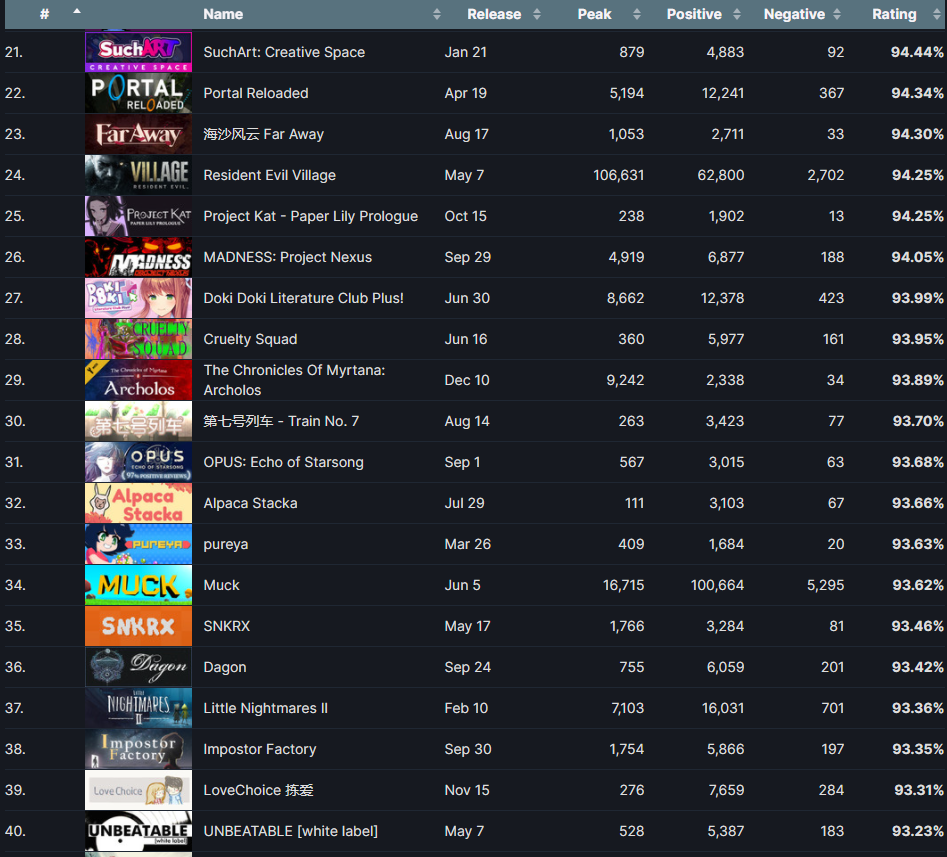The width and height of the screenshot is (947, 857).
Task: Open UNBEATABLE white label thumbnail
Action: pyautogui.click(x=138, y=832)
